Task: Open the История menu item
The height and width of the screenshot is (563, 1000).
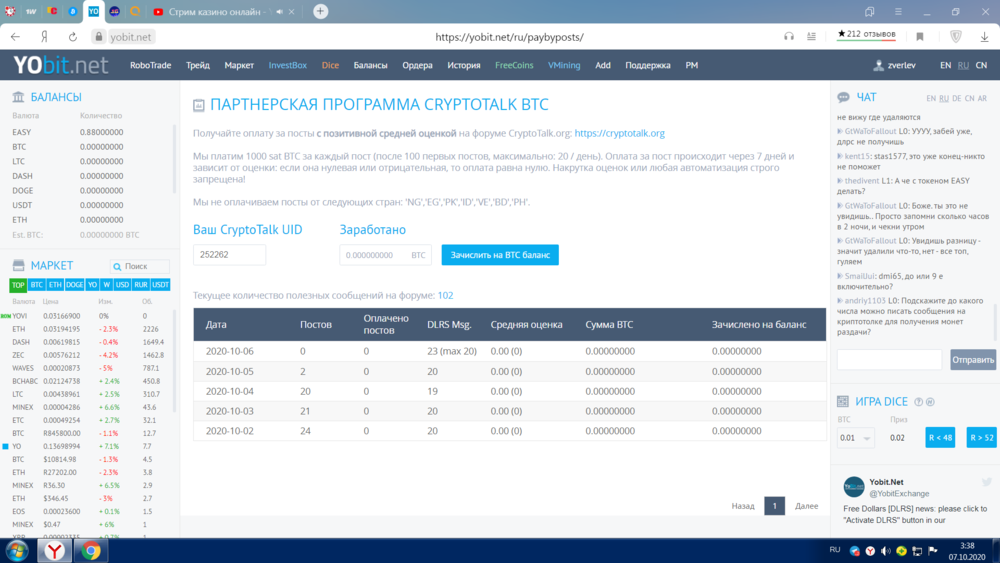Action: pyautogui.click(x=464, y=65)
